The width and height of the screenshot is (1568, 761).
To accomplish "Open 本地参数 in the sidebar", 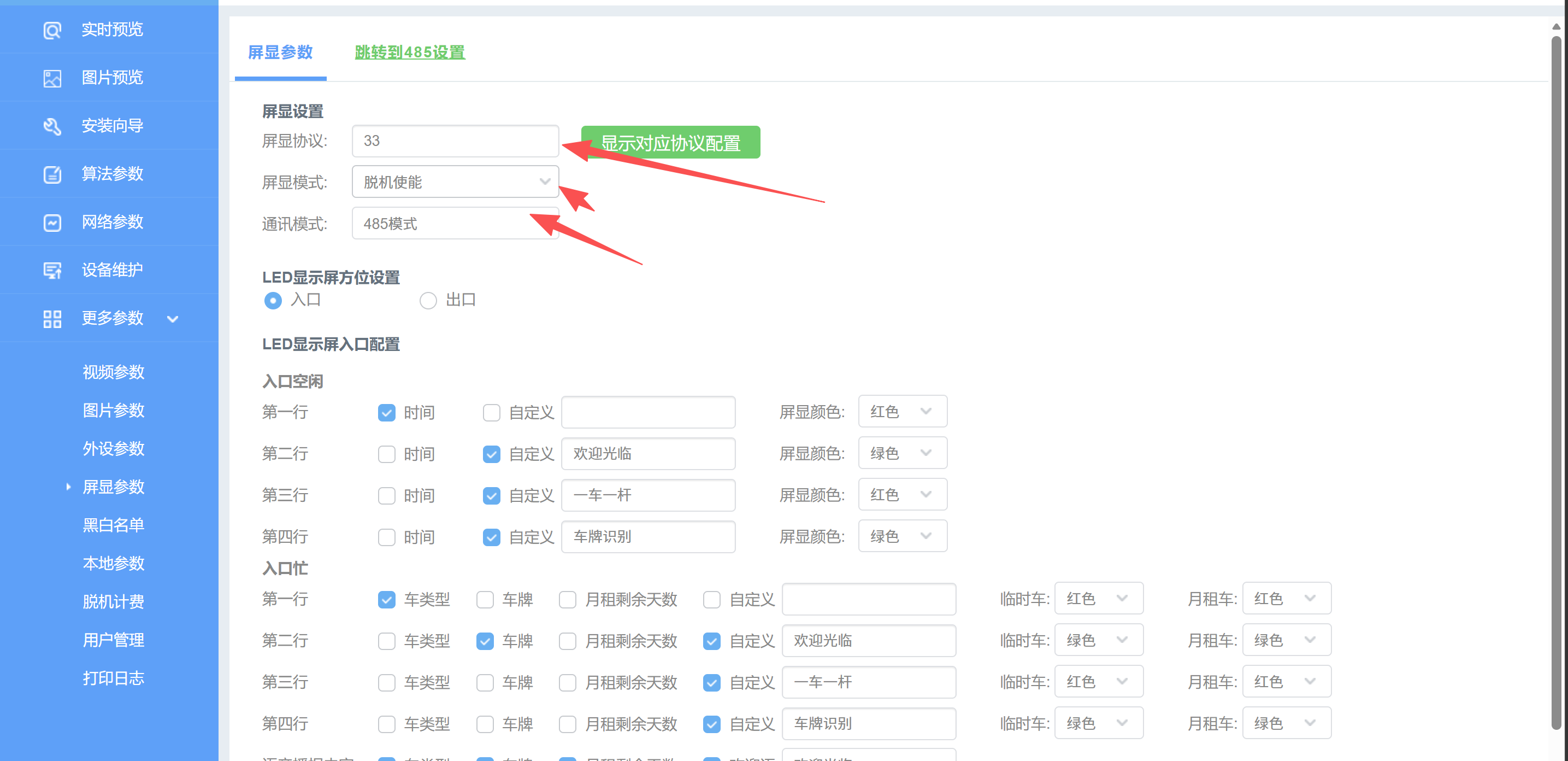I will tap(113, 563).
